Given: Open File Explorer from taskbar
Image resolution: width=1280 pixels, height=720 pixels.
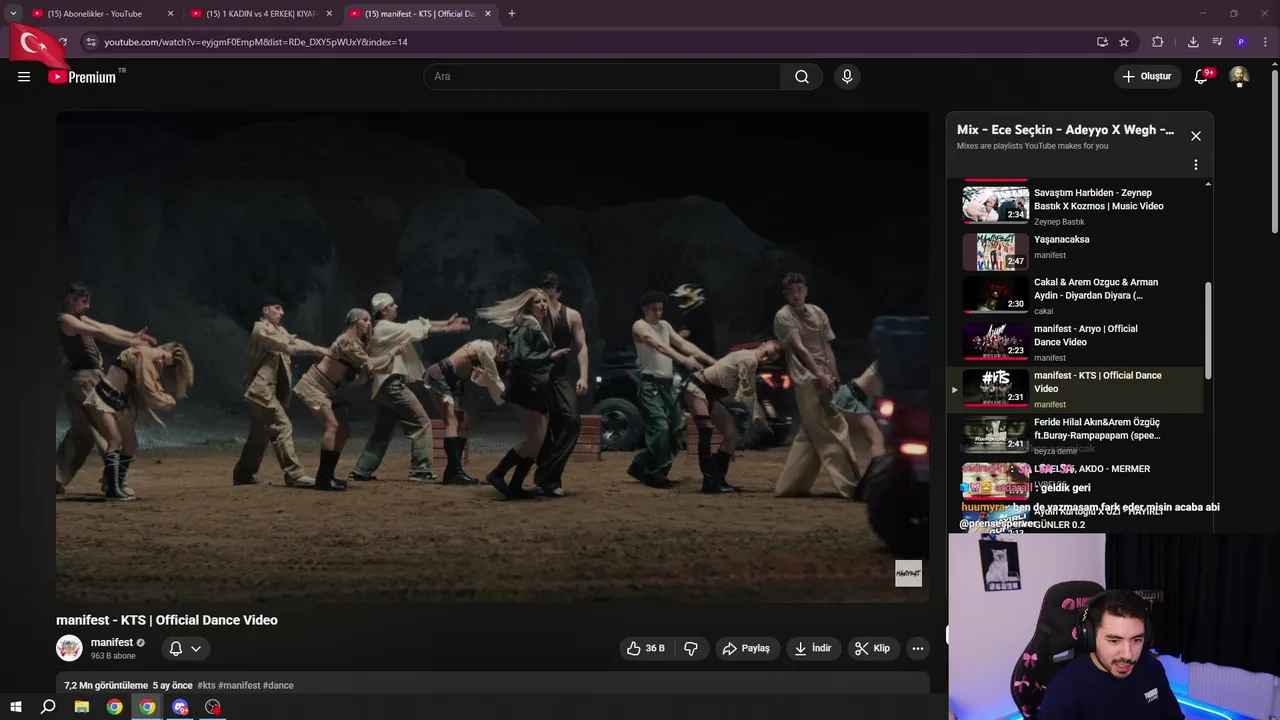Looking at the screenshot, I should (x=82, y=707).
